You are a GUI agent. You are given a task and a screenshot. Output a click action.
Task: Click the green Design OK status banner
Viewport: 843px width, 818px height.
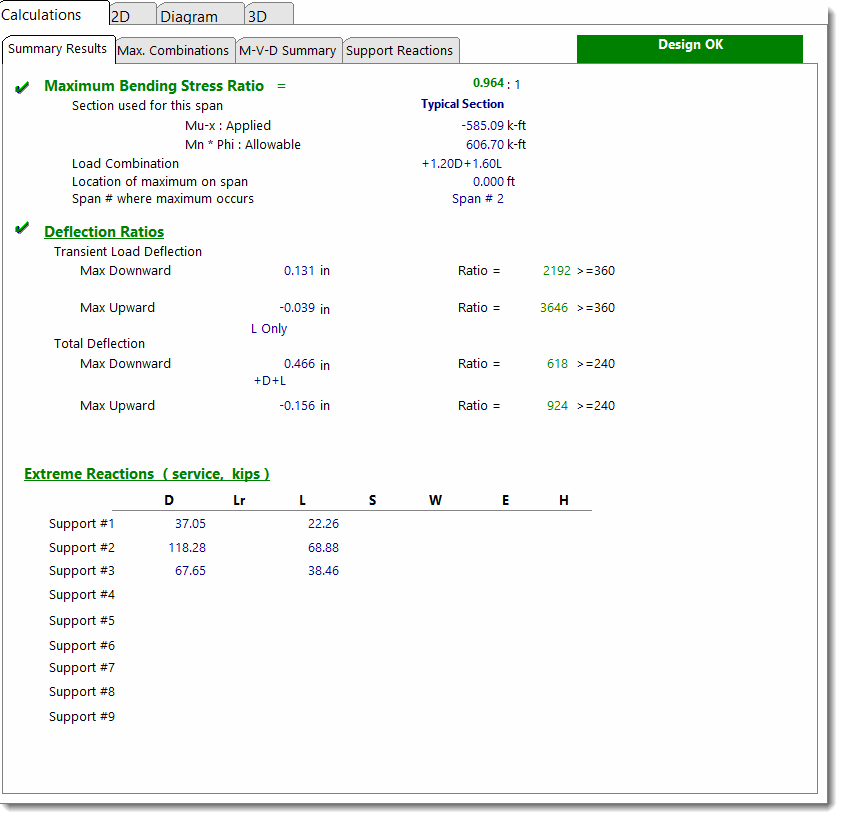tap(689, 47)
